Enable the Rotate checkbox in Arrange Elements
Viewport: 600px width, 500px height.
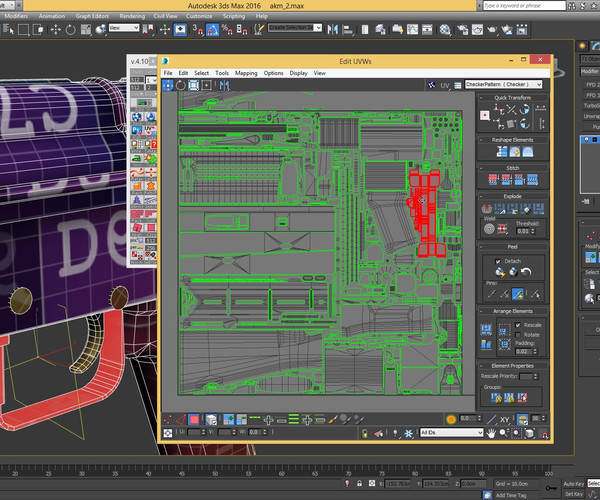518,334
